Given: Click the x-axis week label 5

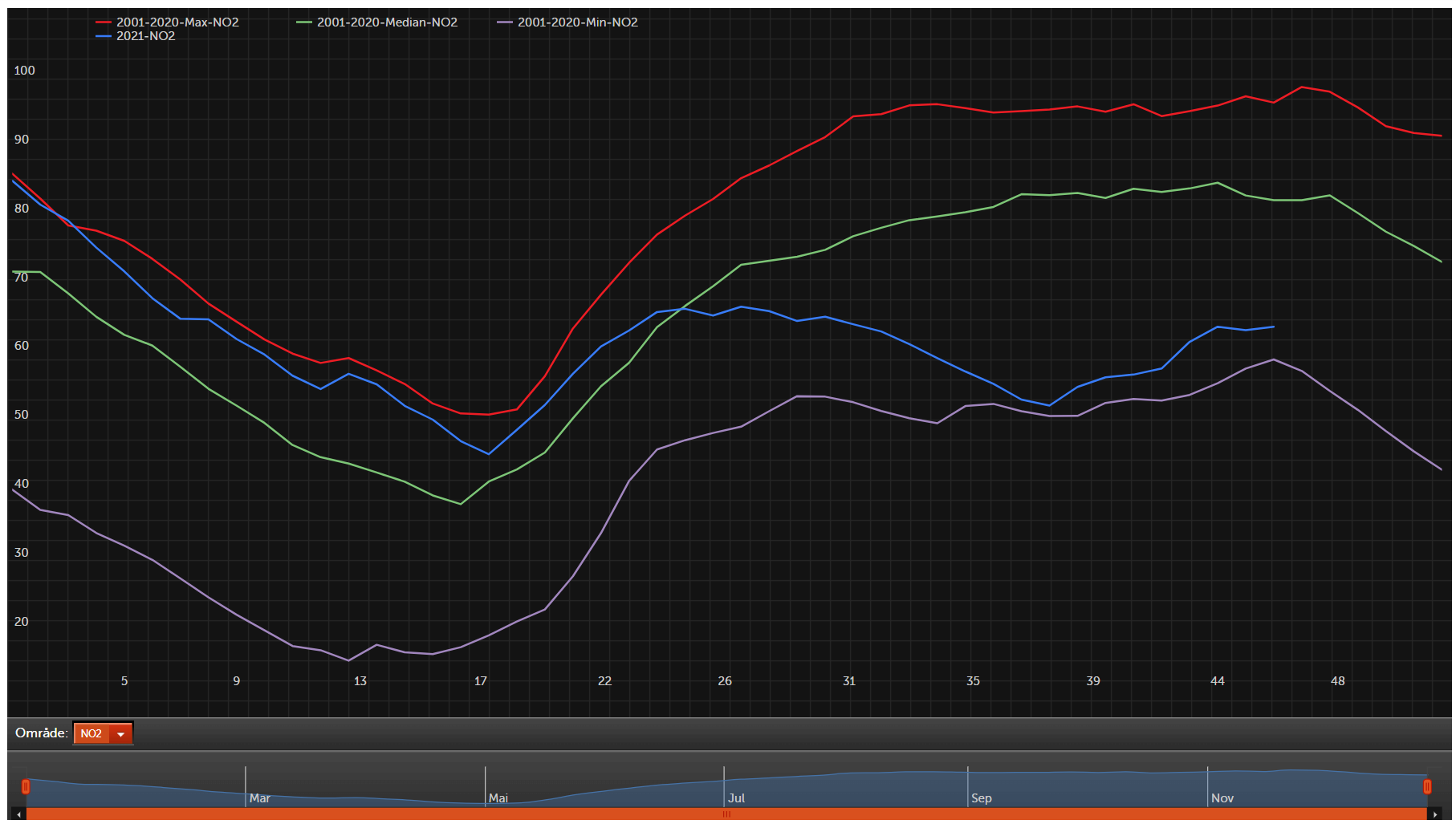Looking at the screenshot, I should tap(124, 681).
